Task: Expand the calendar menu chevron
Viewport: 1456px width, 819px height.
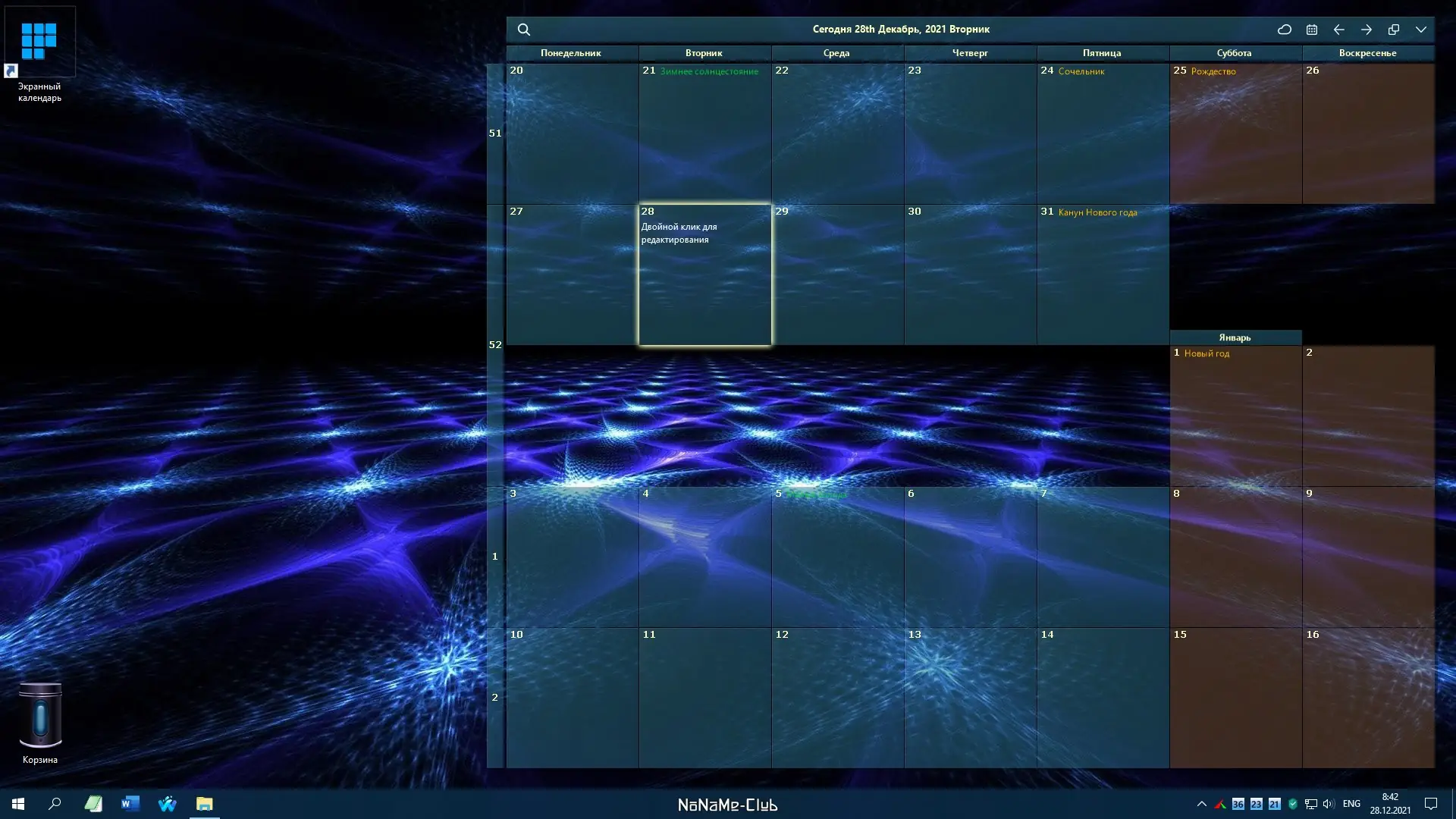Action: coord(1420,30)
